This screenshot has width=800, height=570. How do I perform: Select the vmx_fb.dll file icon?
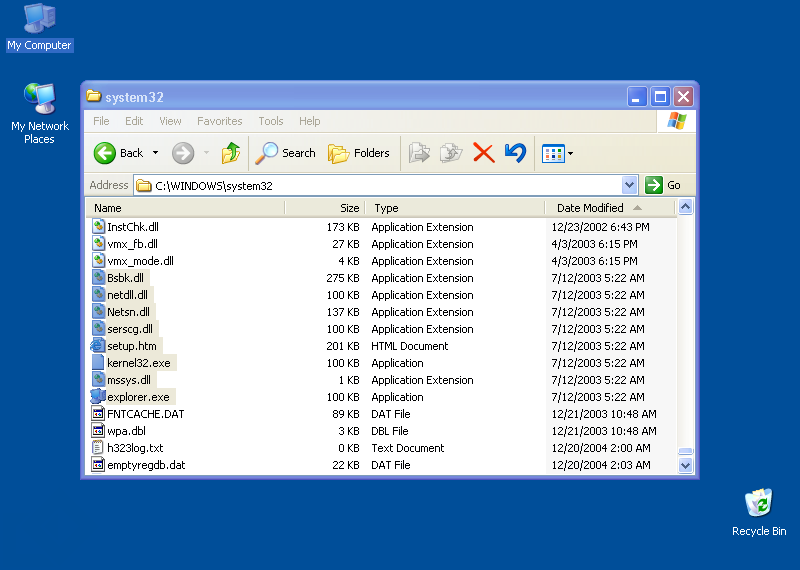98,243
